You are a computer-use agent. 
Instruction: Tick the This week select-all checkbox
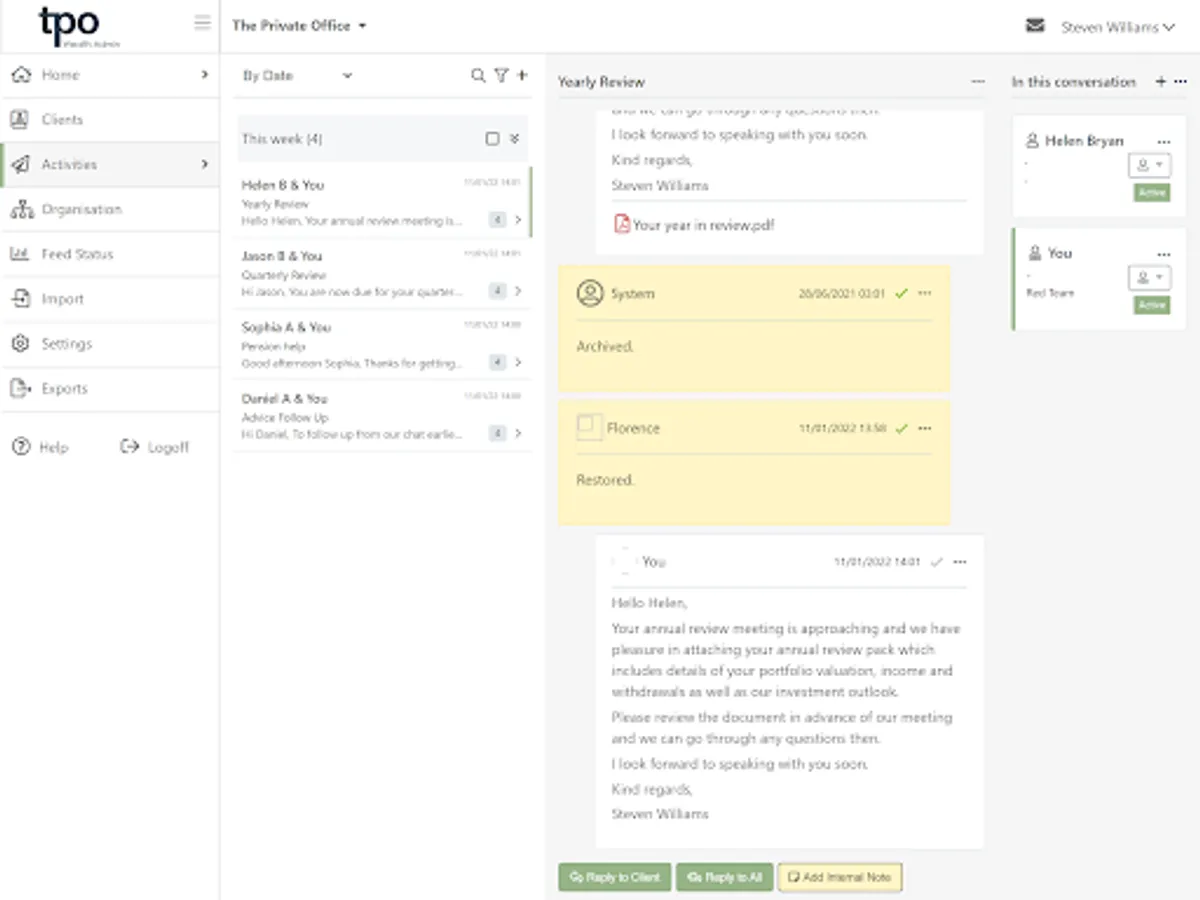coord(492,139)
